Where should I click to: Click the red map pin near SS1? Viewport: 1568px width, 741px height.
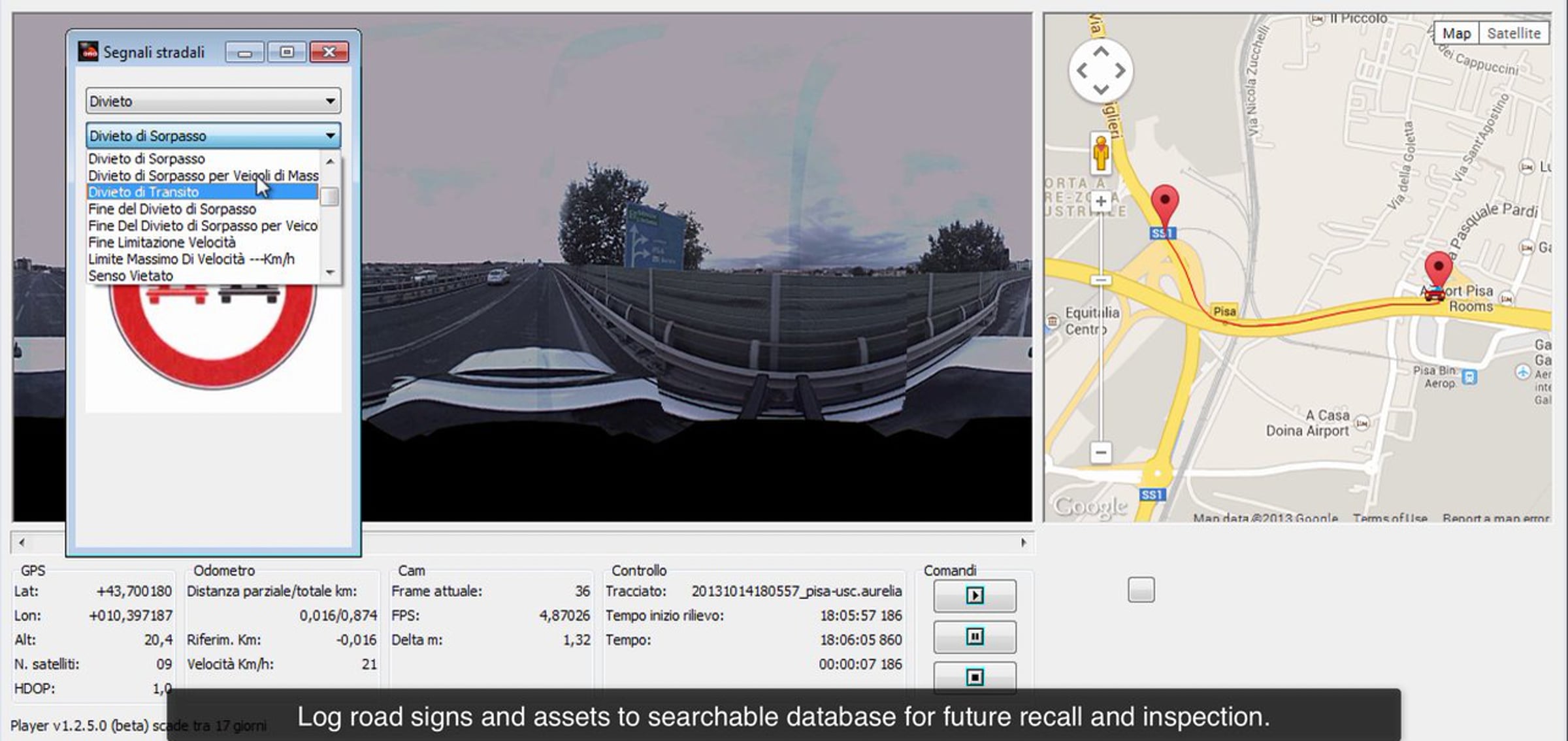[1164, 204]
